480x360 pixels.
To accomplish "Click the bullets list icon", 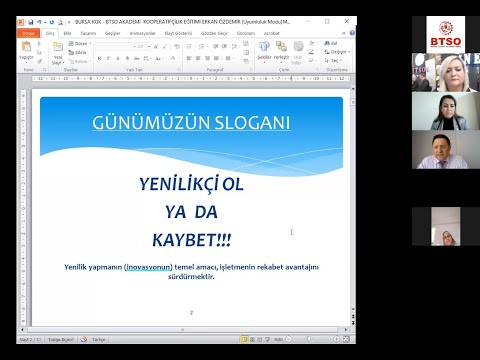I will [x=190, y=46].
